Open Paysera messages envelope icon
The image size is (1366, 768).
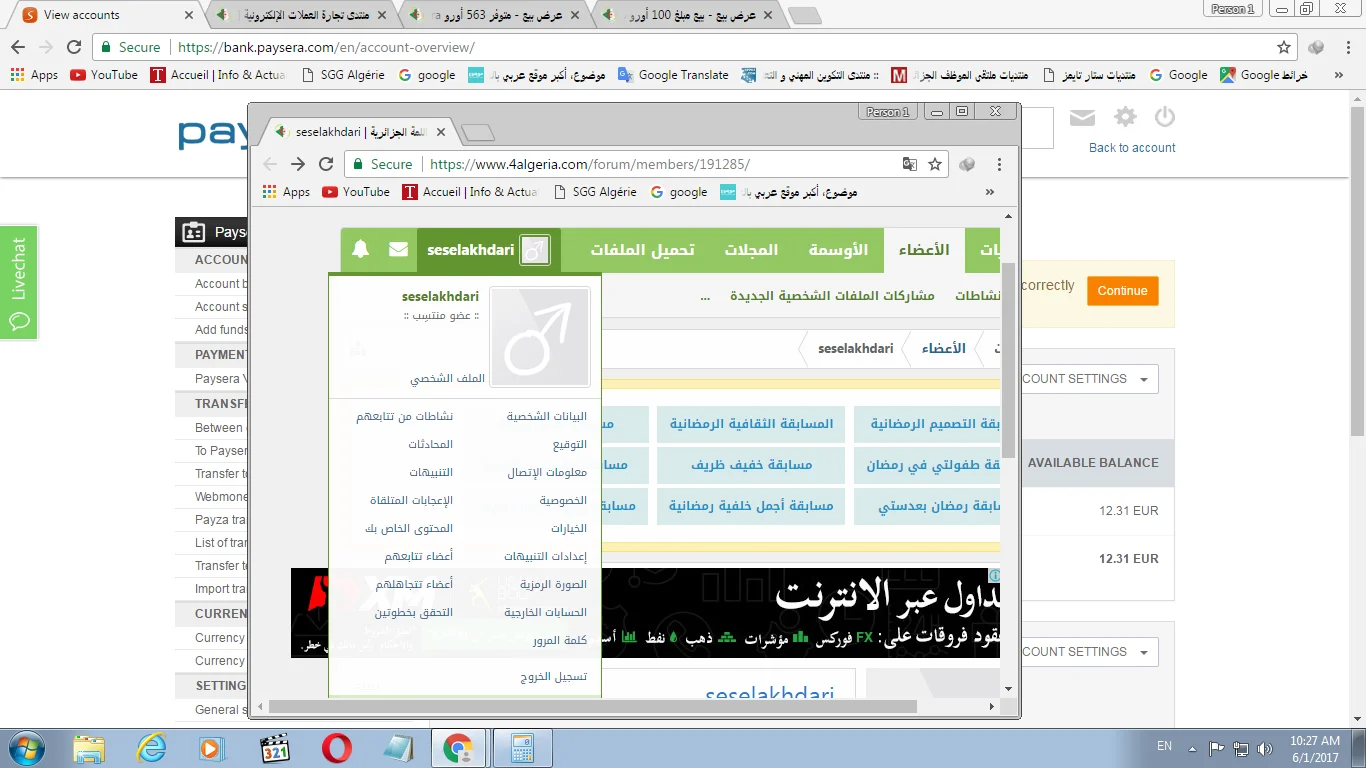pyautogui.click(x=1082, y=118)
